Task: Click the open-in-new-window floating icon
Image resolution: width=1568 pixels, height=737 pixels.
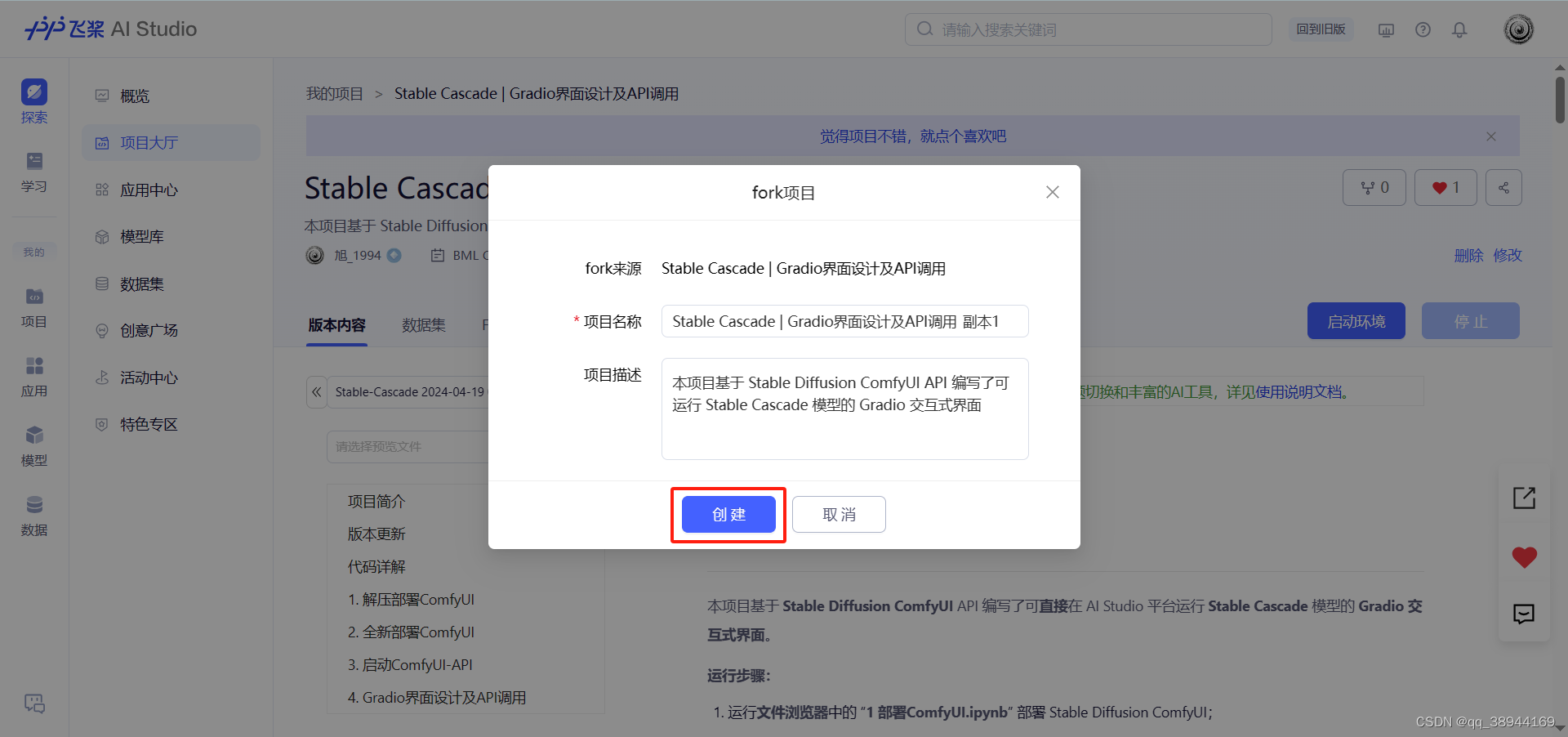Action: (1524, 498)
